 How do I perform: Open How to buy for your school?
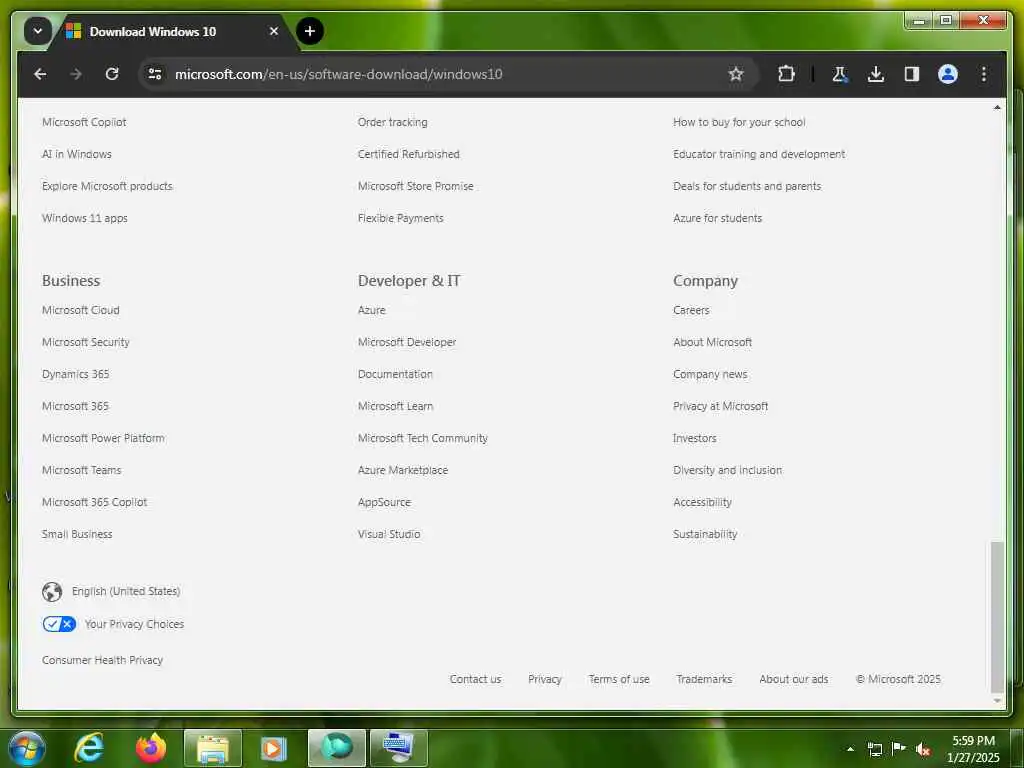coord(739,122)
